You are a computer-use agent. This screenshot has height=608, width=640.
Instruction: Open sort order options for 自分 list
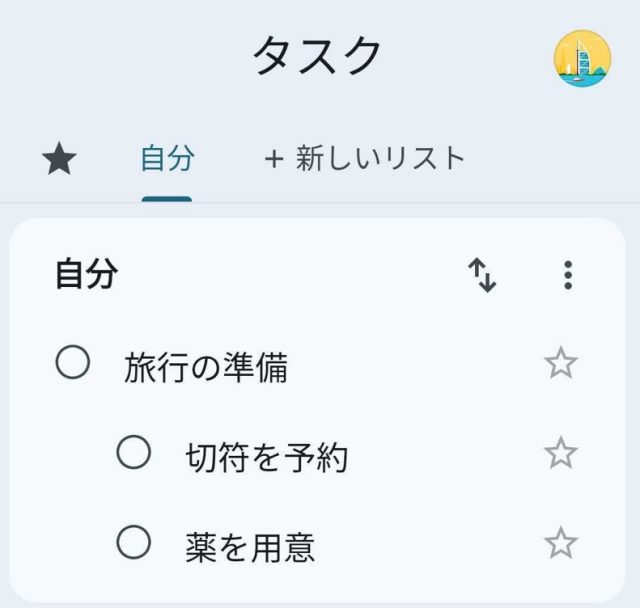point(482,275)
